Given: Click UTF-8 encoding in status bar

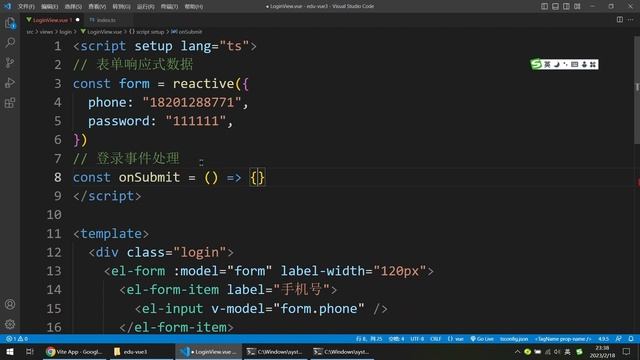Looking at the screenshot, I should click(417, 339).
